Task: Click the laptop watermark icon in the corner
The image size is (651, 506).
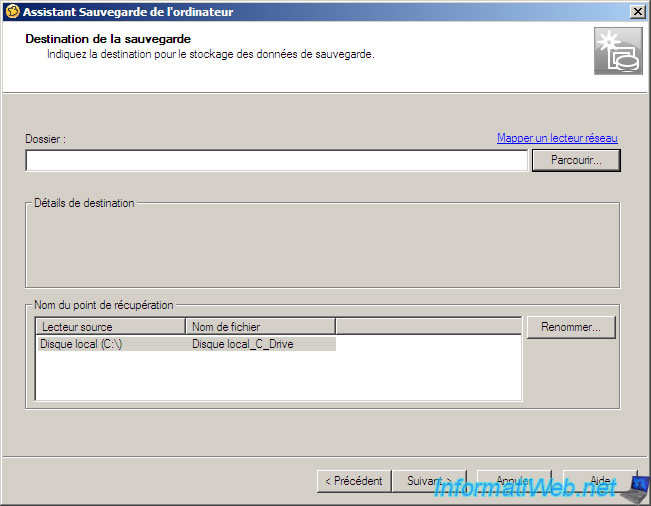Action: 633,490
